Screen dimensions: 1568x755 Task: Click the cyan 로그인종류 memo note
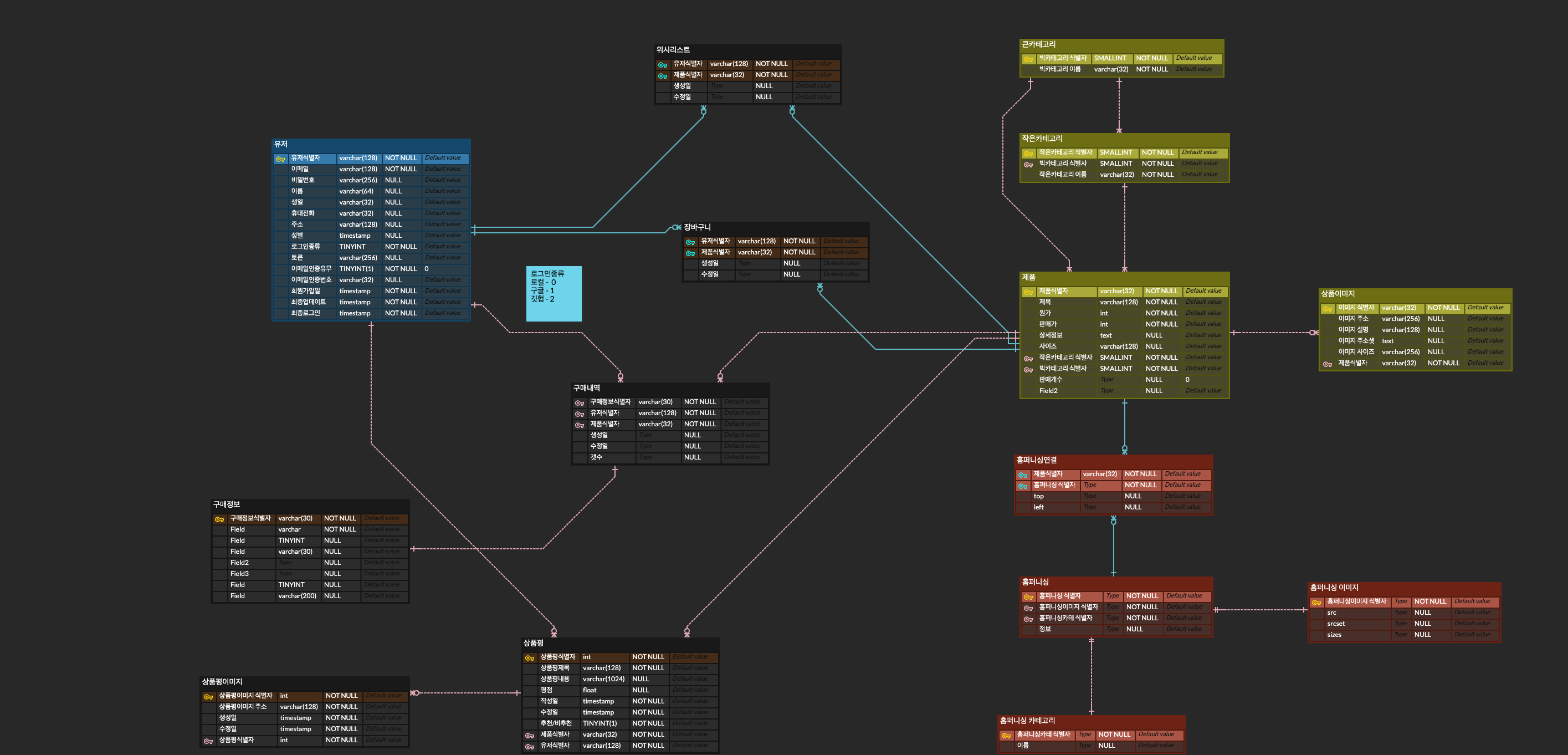pos(554,293)
